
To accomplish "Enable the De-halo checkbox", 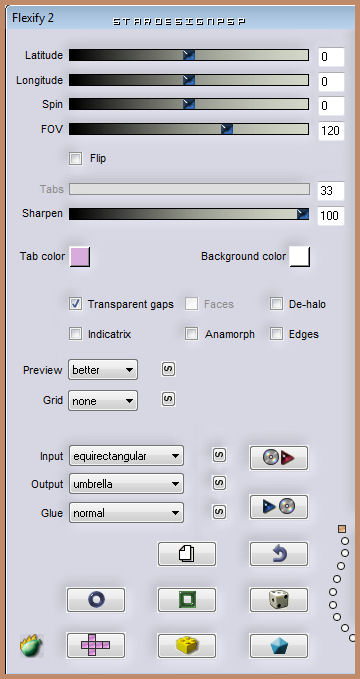I will point(276,304).
